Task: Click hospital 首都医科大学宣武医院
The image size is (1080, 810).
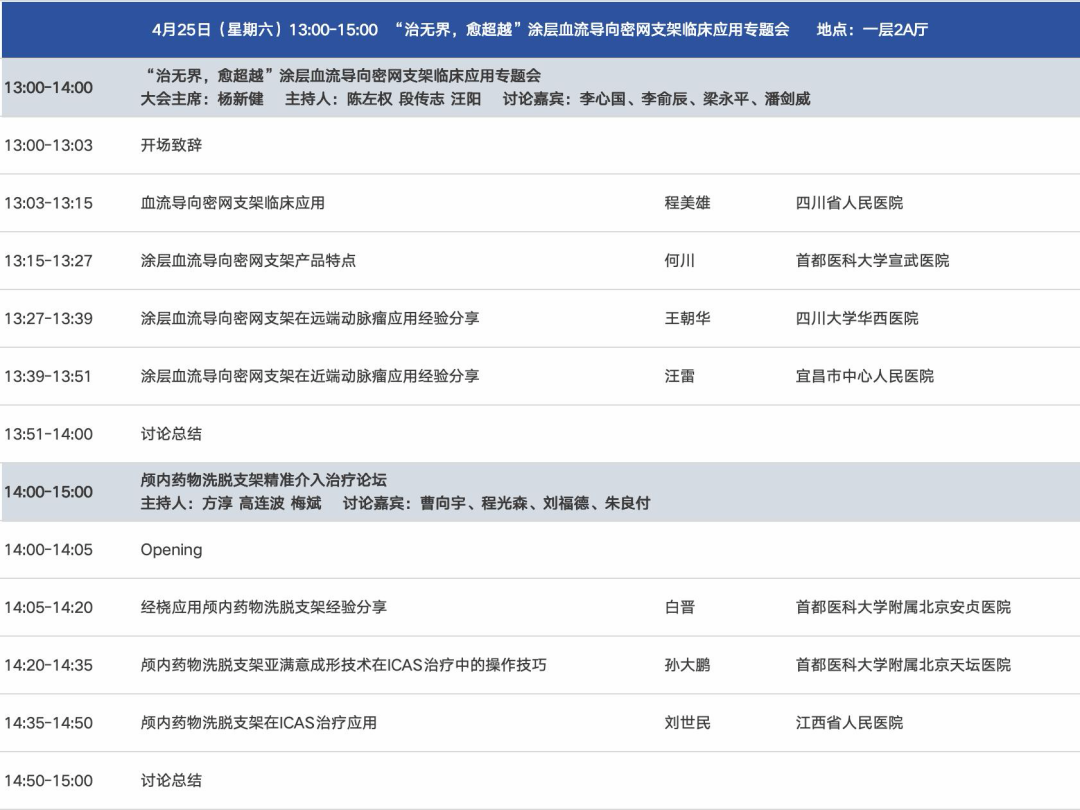Action: coord(873,261)
